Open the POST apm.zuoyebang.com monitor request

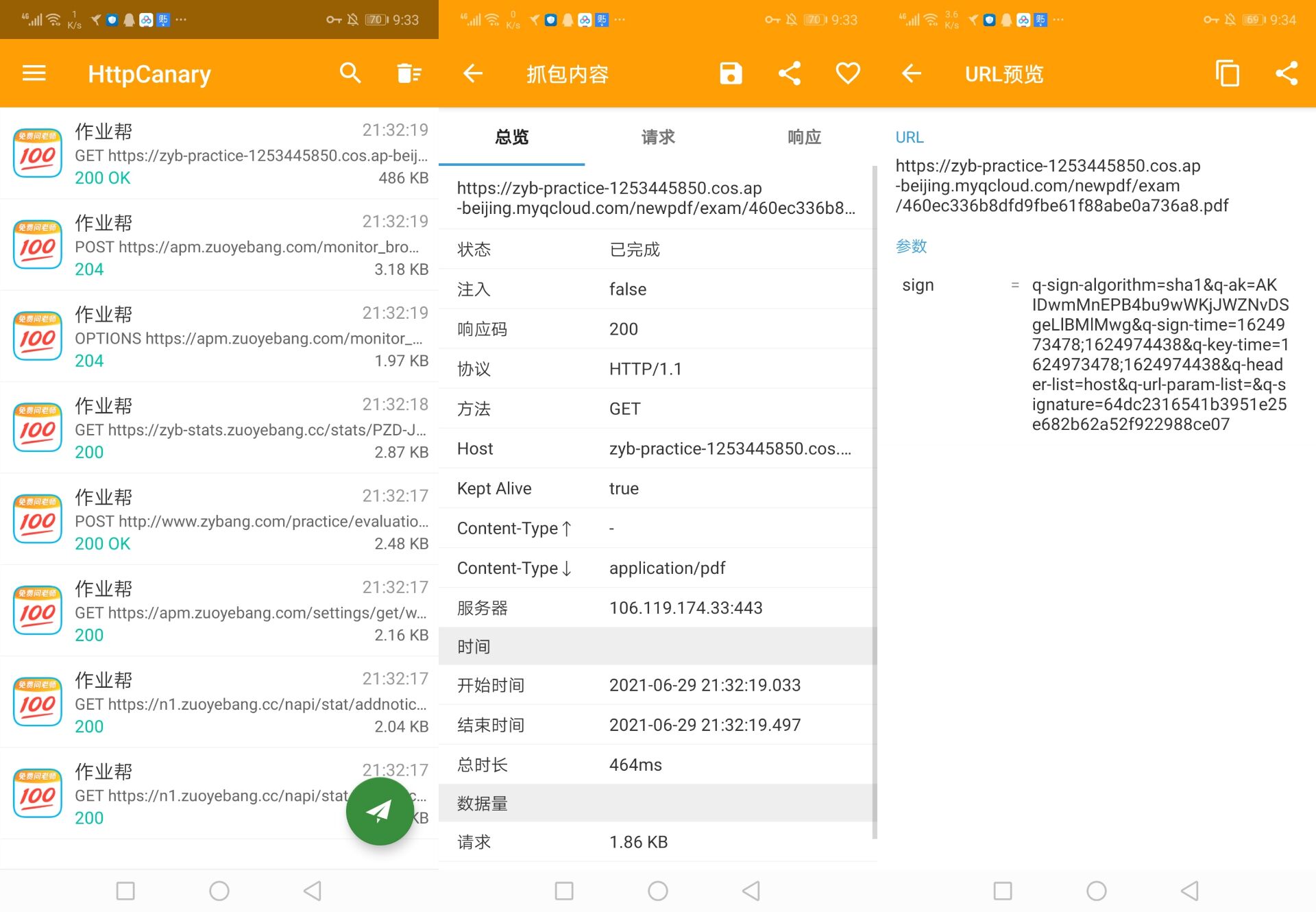pyautogui.click(x=219, y=245)
